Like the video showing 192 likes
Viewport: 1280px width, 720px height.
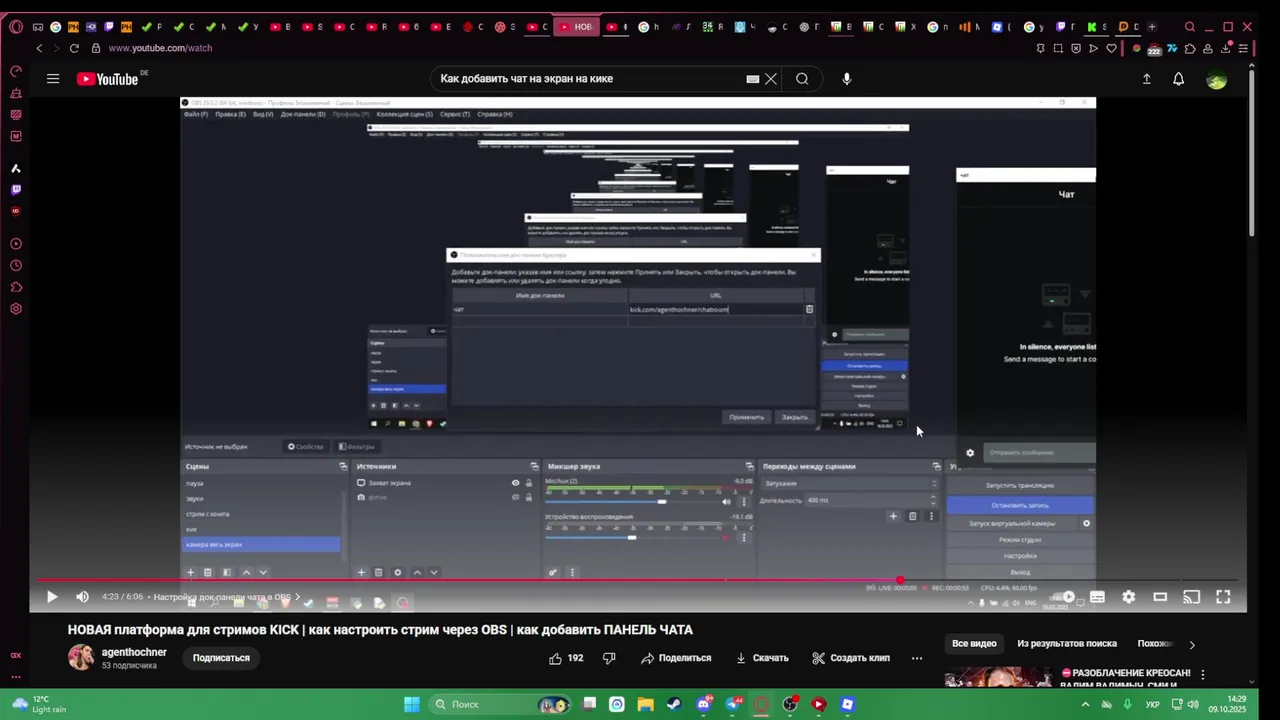tap(566, 658)
